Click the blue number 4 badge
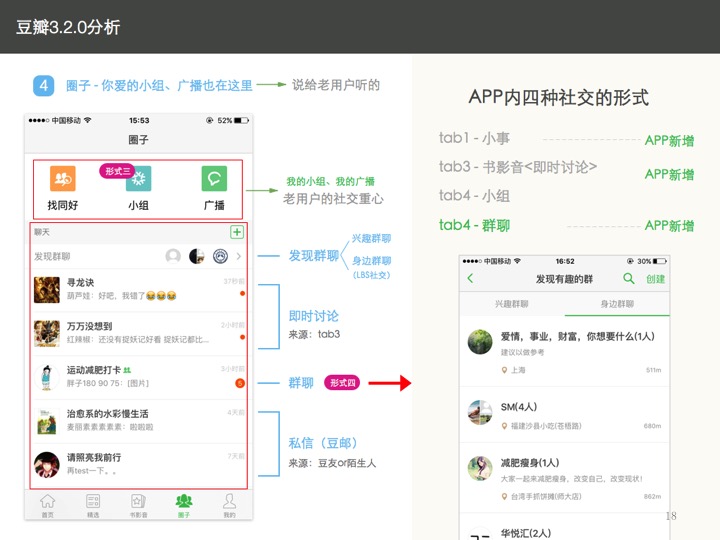The image size is (720, 540). (44, 85)
